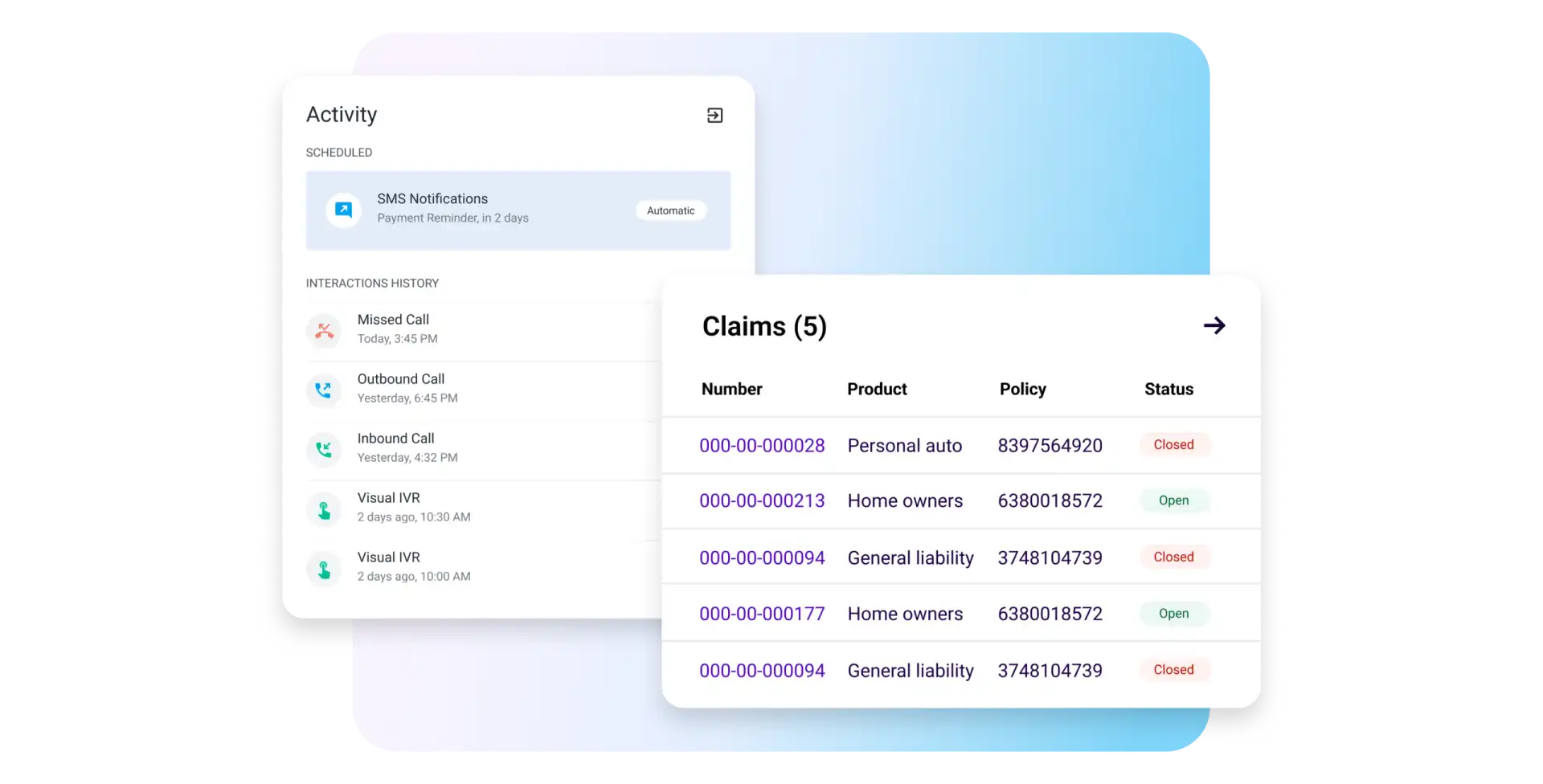This screenshot has height=784, width=1543.
Task: Sort claims by the Number column header
Action: pos(731,390)
